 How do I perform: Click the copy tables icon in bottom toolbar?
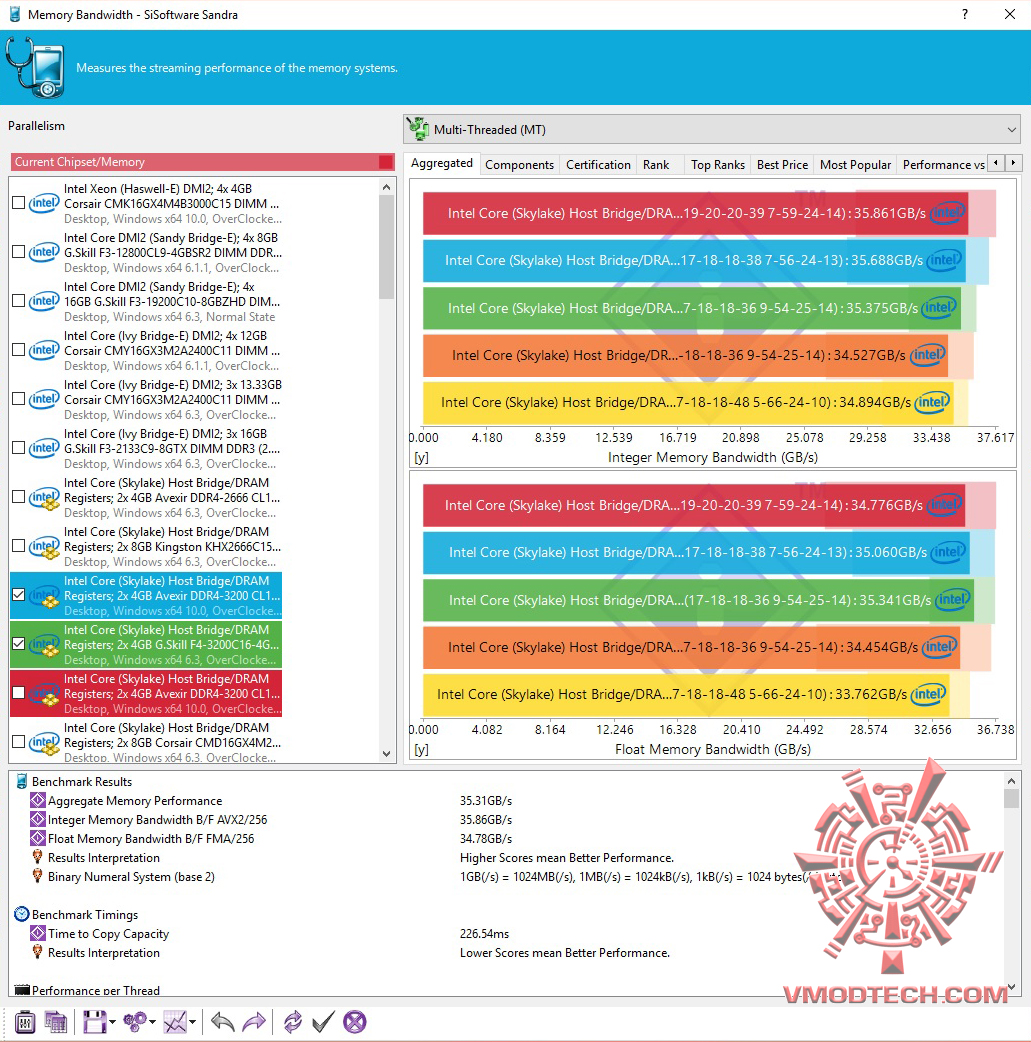pos(56,1021)
